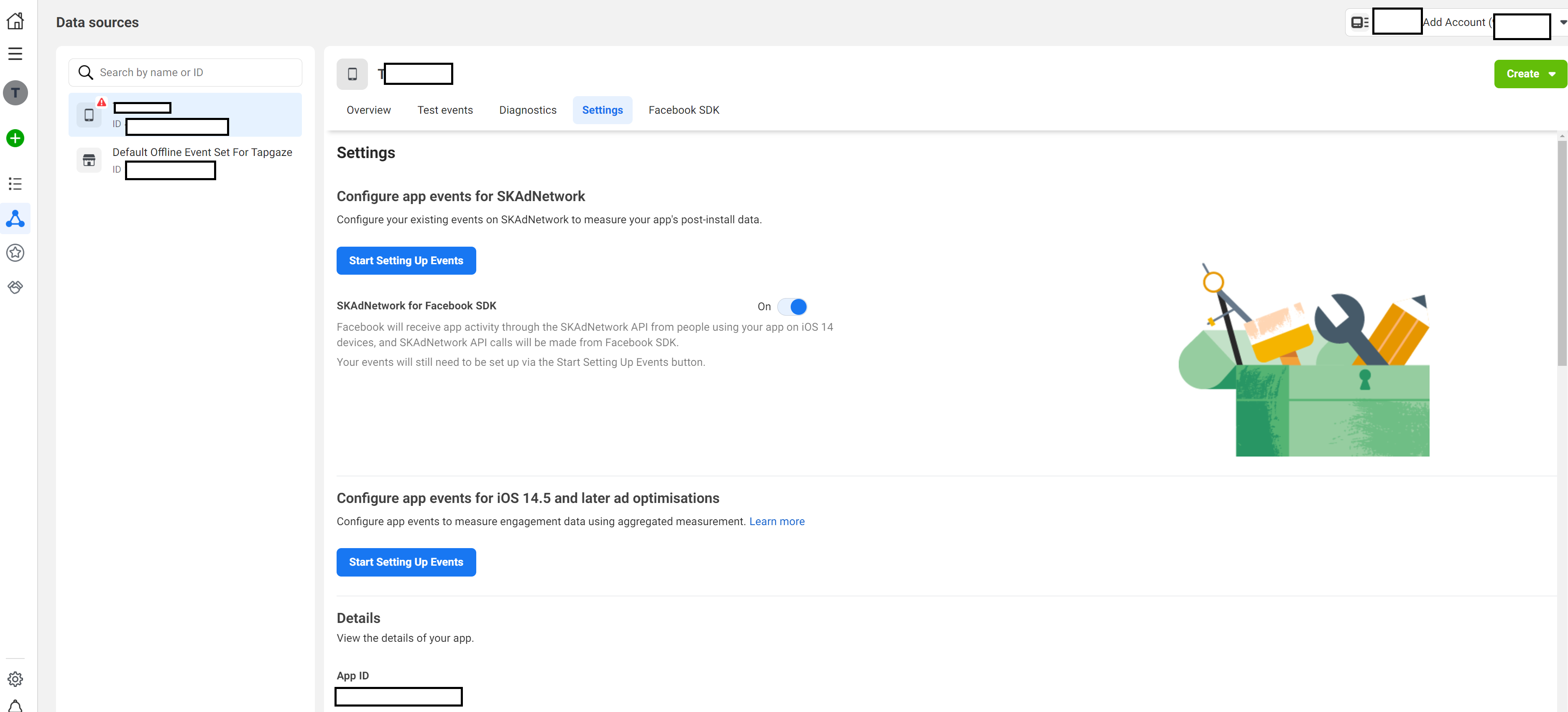
Task: Switch to the Diagnostics tab
Action: (x=527, y=110)
